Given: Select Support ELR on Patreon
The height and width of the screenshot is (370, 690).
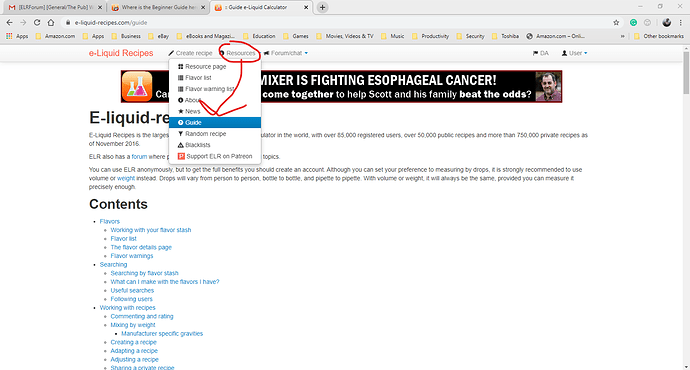Looking at the screenshot, I should pyautogui.click(x=215, y=156).
